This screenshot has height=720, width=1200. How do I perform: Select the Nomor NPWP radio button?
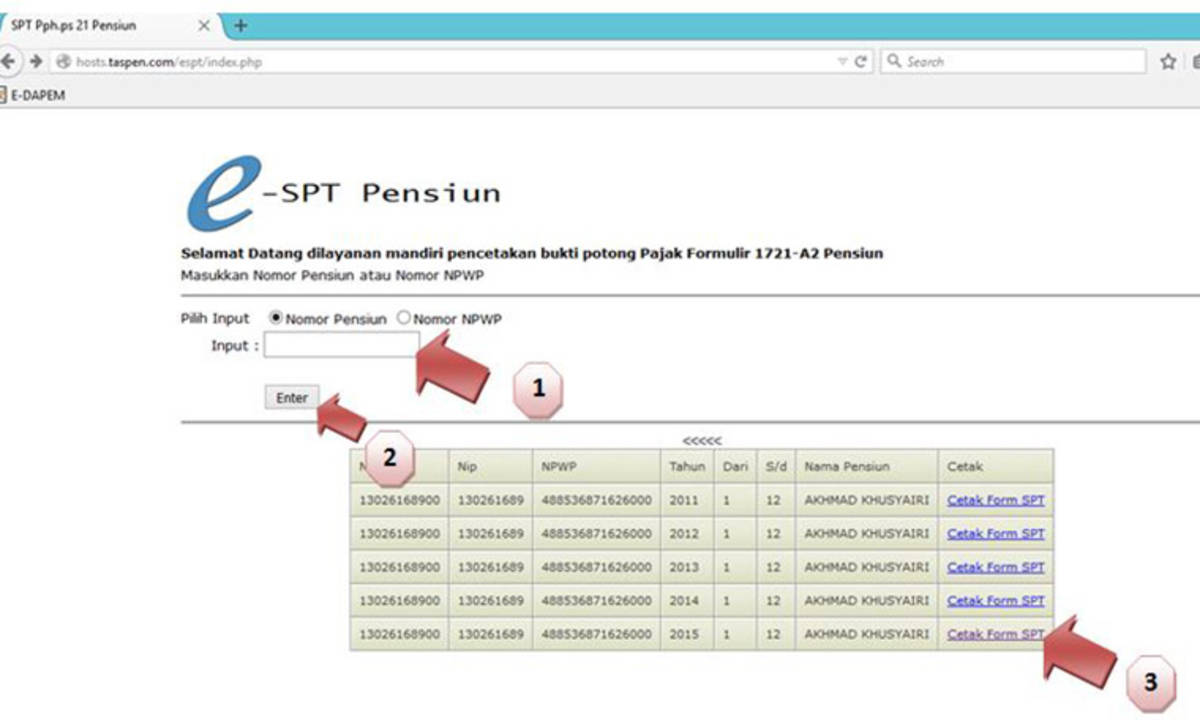coord(404,318)
